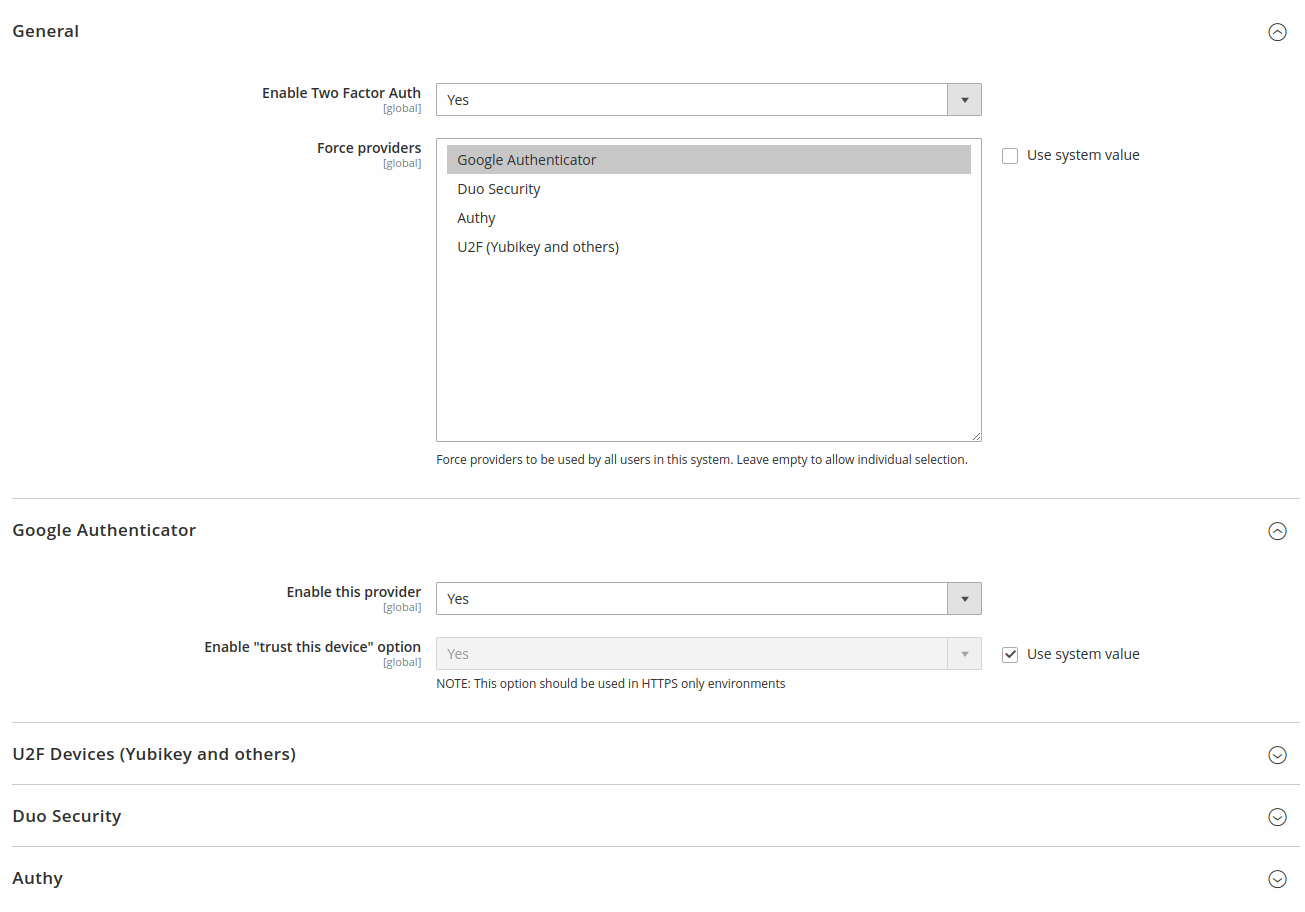
Task: Click the disabled trust this device dropdown arrow
Action: (x=964, y=653)
